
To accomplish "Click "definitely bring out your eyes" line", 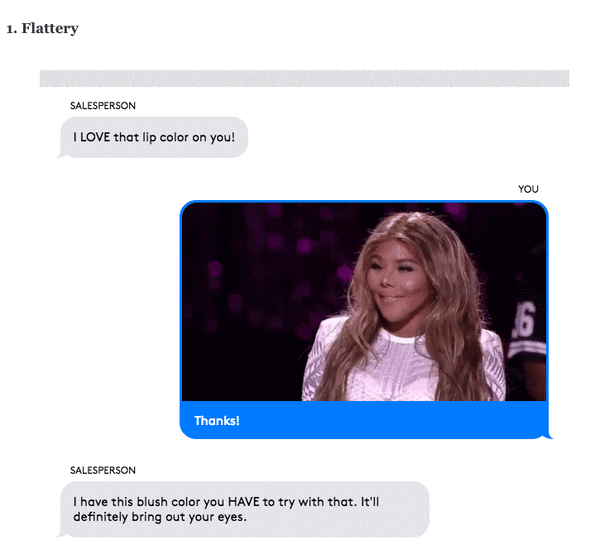I will pyautogui.click(x=160, y=517).
